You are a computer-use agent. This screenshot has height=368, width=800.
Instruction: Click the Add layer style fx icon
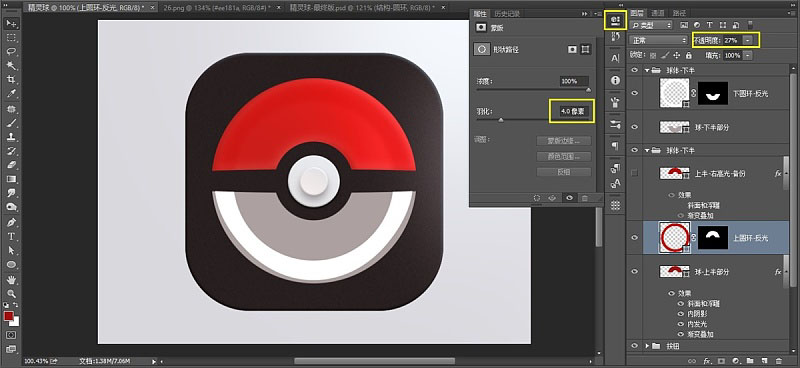click(707, 361)
